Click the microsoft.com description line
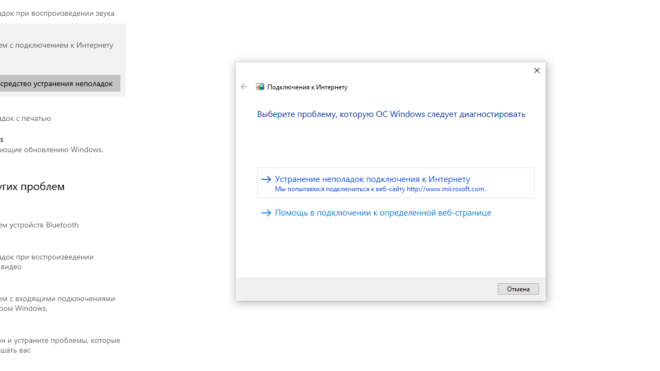This screenshot has width=660, height=371. (380, 189)
